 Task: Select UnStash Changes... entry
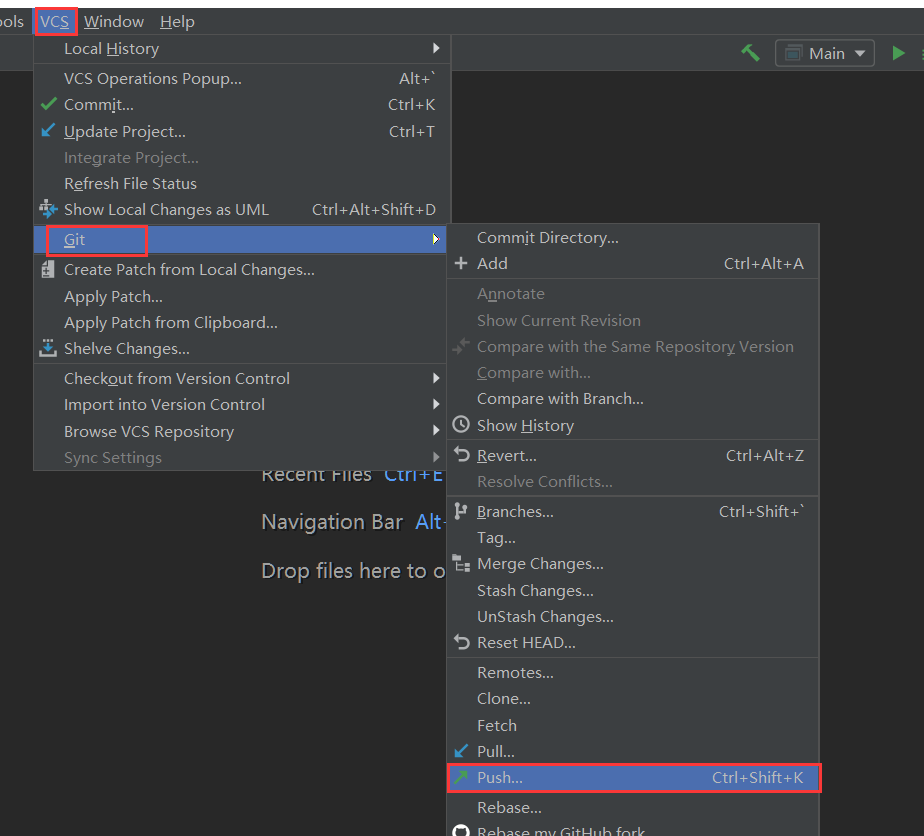[x=633, y=616]
